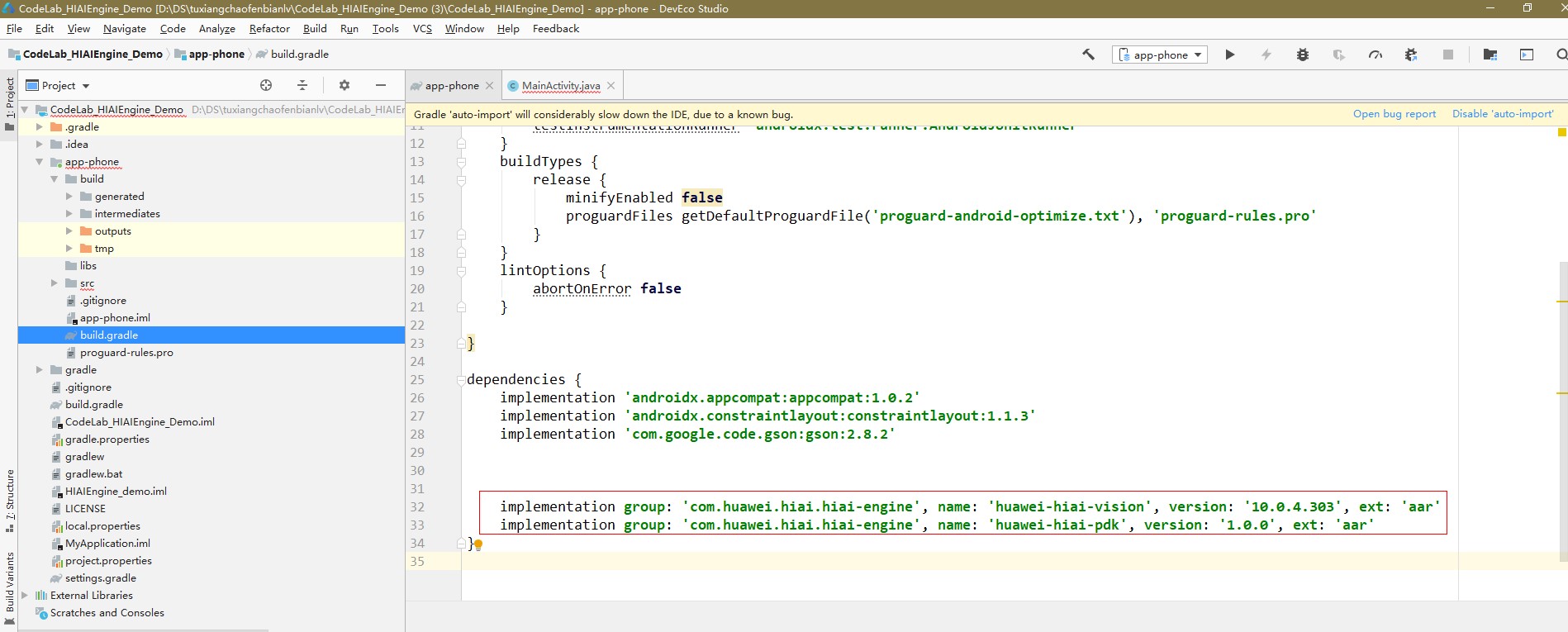Click the editor vertical scrollbar
Screen dimensions: 1568x632
pos(1562,411)
